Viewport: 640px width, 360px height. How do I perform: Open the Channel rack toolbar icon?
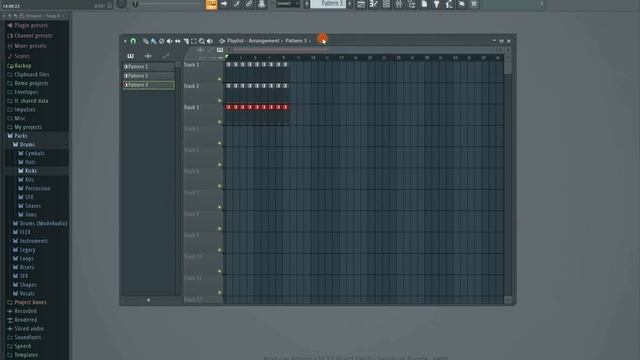[x=386, y=4]
